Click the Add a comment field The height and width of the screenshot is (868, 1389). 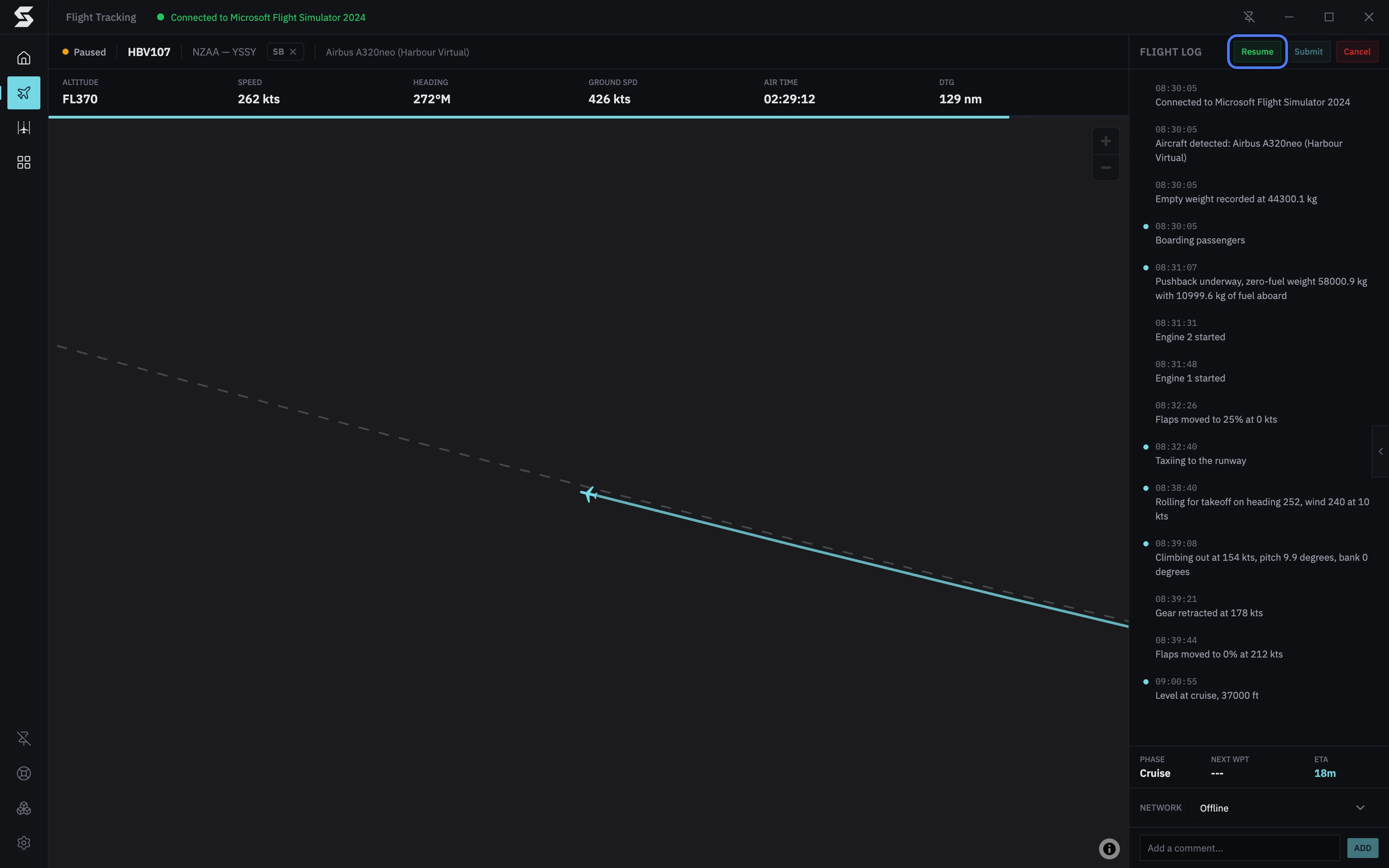coord(1239,848)
